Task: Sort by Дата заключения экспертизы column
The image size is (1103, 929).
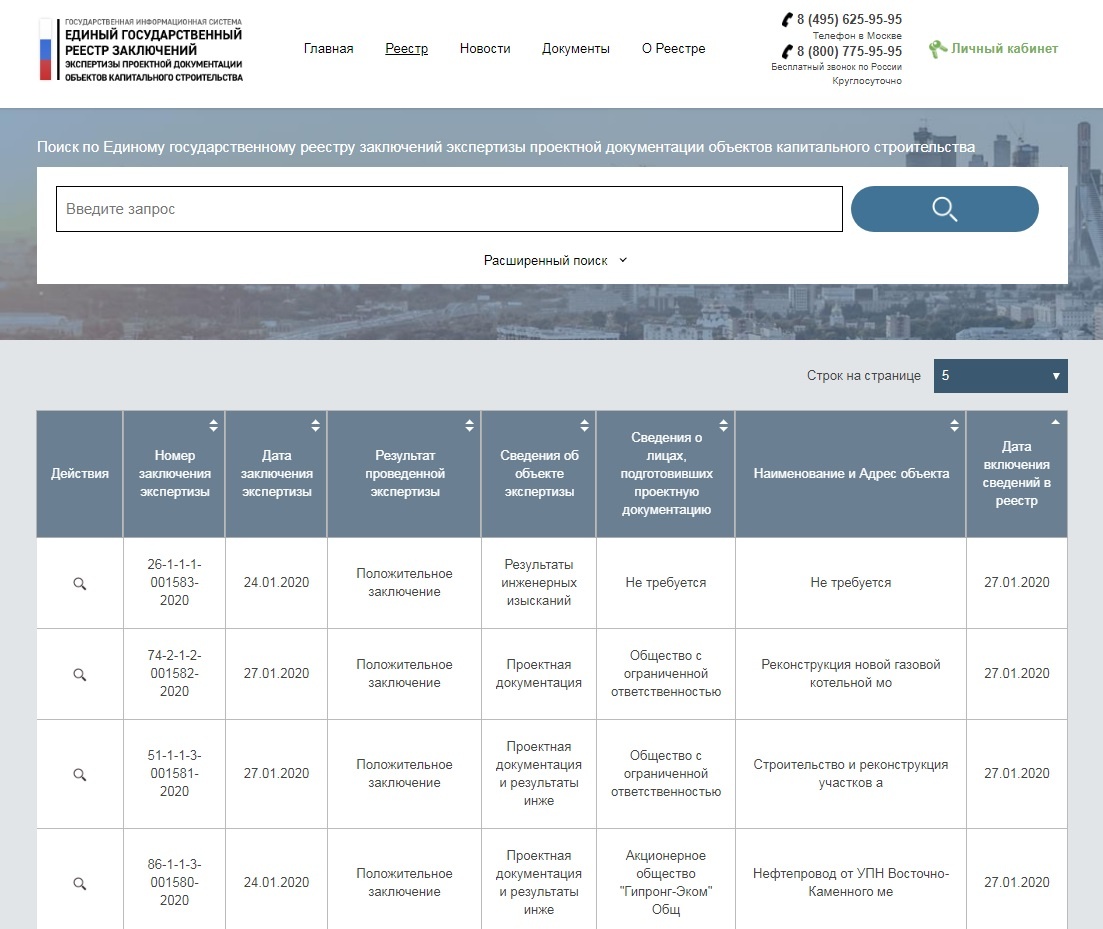Action: [x=315, y=425]
